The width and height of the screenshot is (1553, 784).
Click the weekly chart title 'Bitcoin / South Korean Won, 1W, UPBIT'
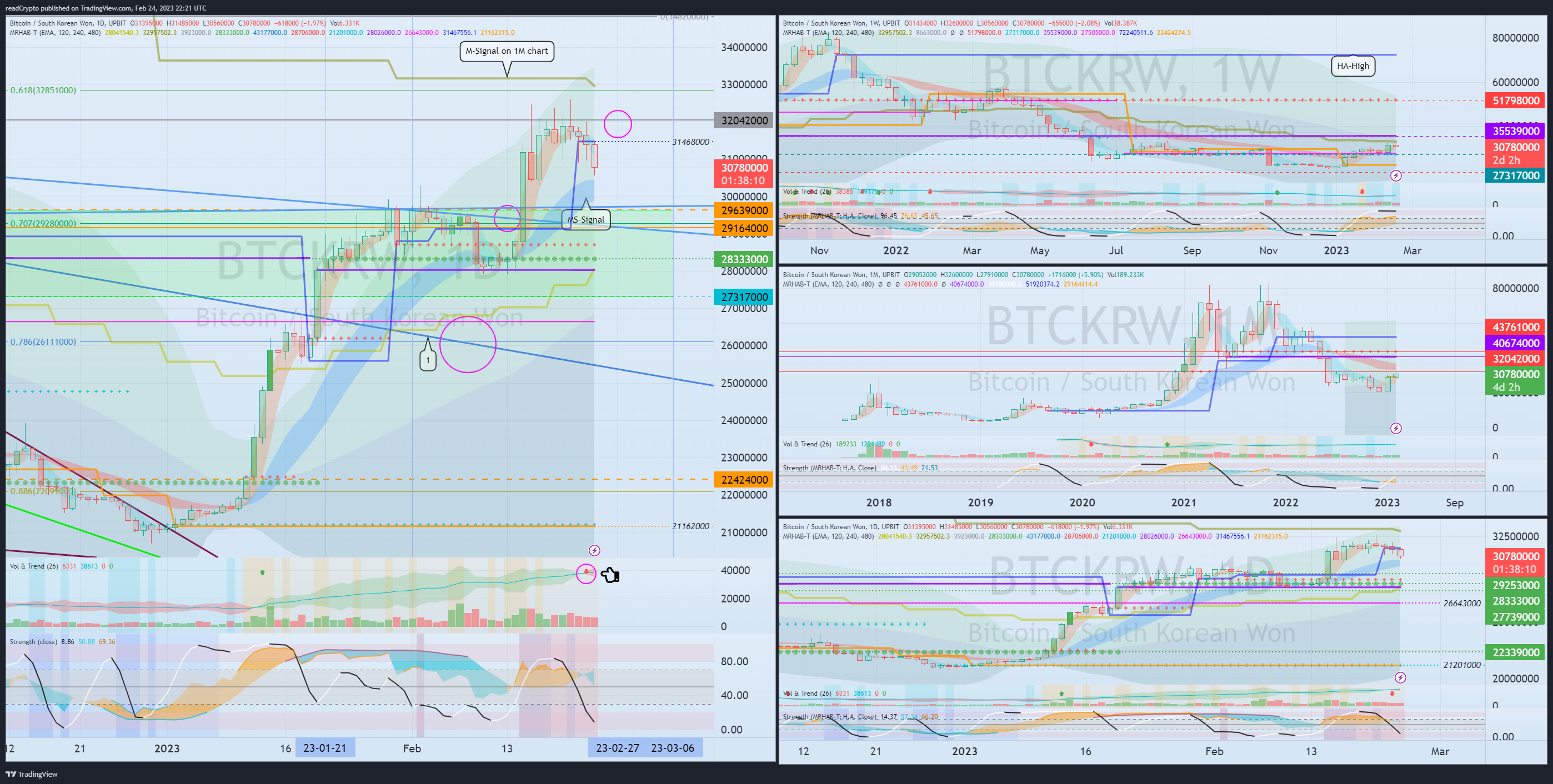point(841,23)
